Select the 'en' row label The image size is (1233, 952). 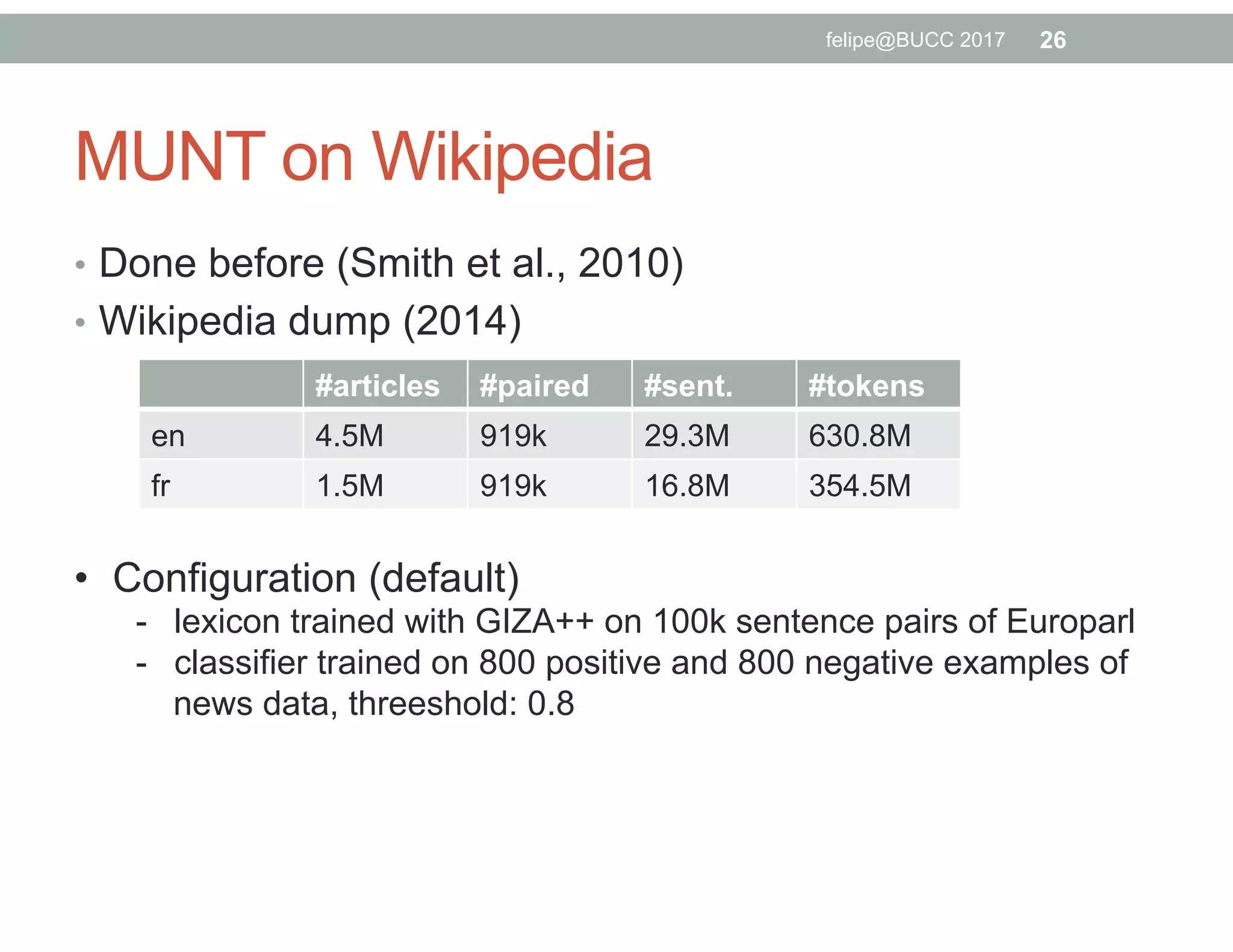[221, 434]
